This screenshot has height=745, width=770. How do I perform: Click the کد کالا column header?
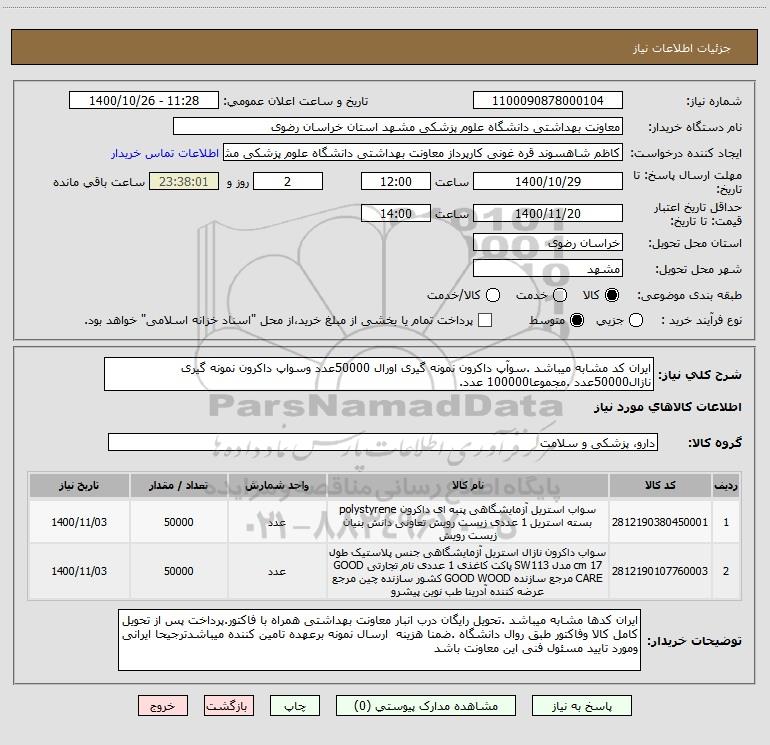[x=660, y=485]
